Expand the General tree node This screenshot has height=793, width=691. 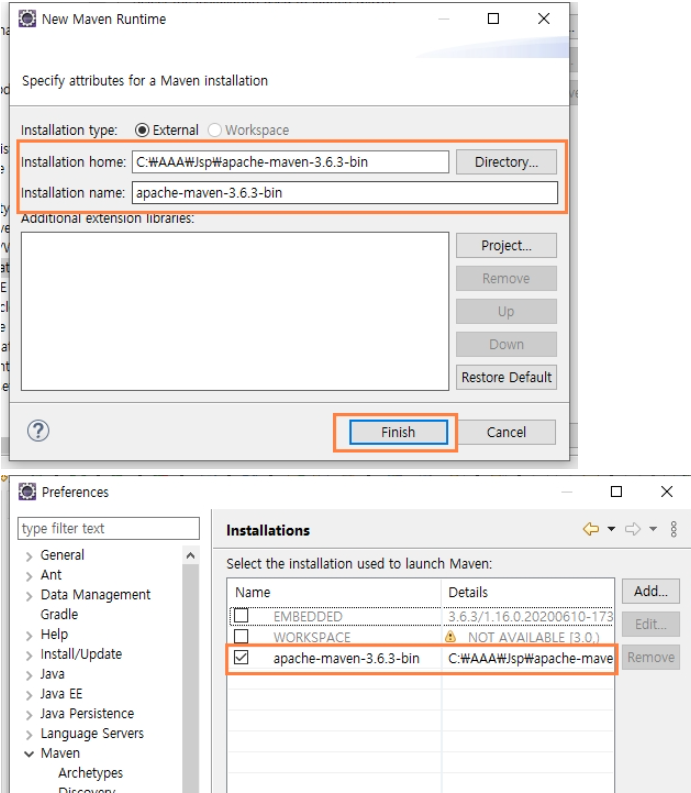[x=29, y=556]
